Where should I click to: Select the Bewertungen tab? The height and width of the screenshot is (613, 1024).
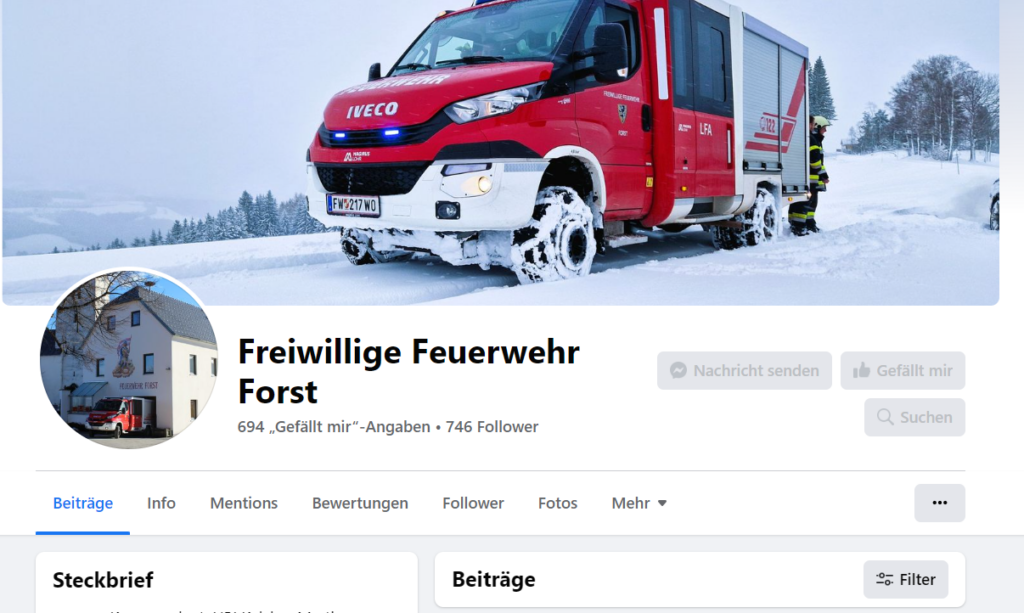coord(360,503)
